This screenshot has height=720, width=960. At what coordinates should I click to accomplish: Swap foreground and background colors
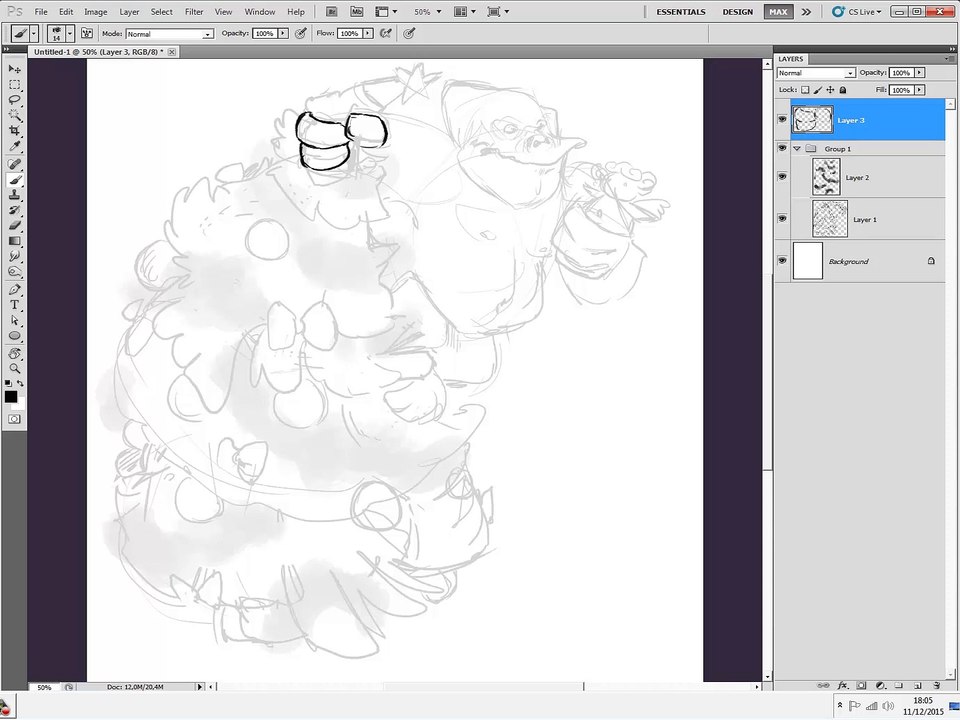pos(20,383)
